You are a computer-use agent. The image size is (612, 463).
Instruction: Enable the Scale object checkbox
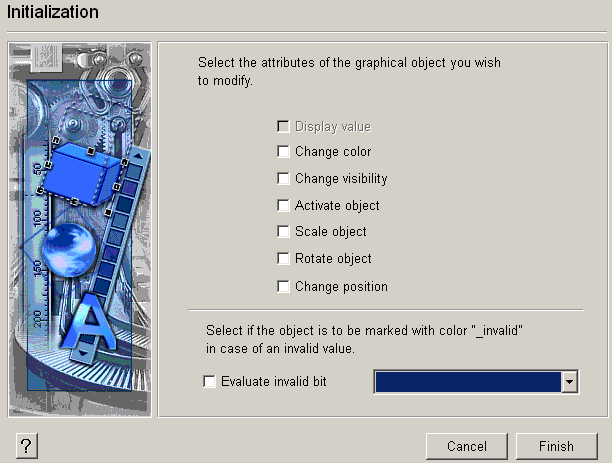(284, 232)
